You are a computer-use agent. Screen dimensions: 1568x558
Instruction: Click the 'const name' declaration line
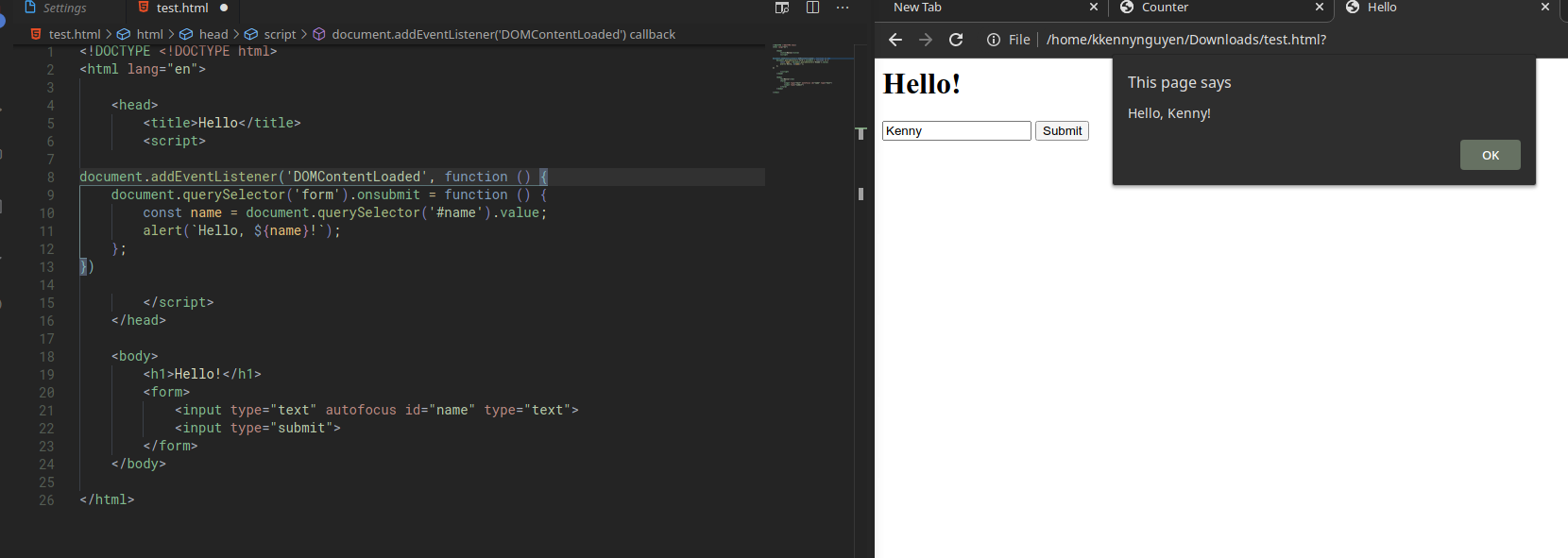[345, 213]
